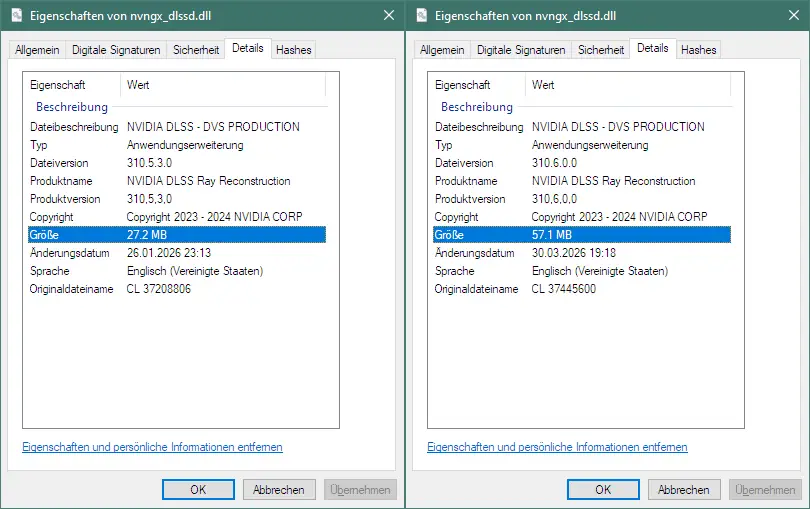Select Produktname row in left window

coord(177,181)
